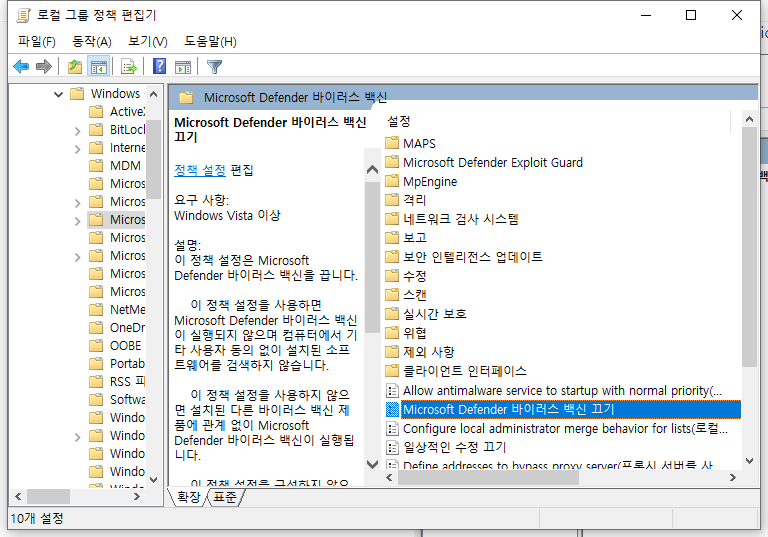Switch to the 표준 tab
This screenshot has height=537, width=768.
tap(225, 497)
